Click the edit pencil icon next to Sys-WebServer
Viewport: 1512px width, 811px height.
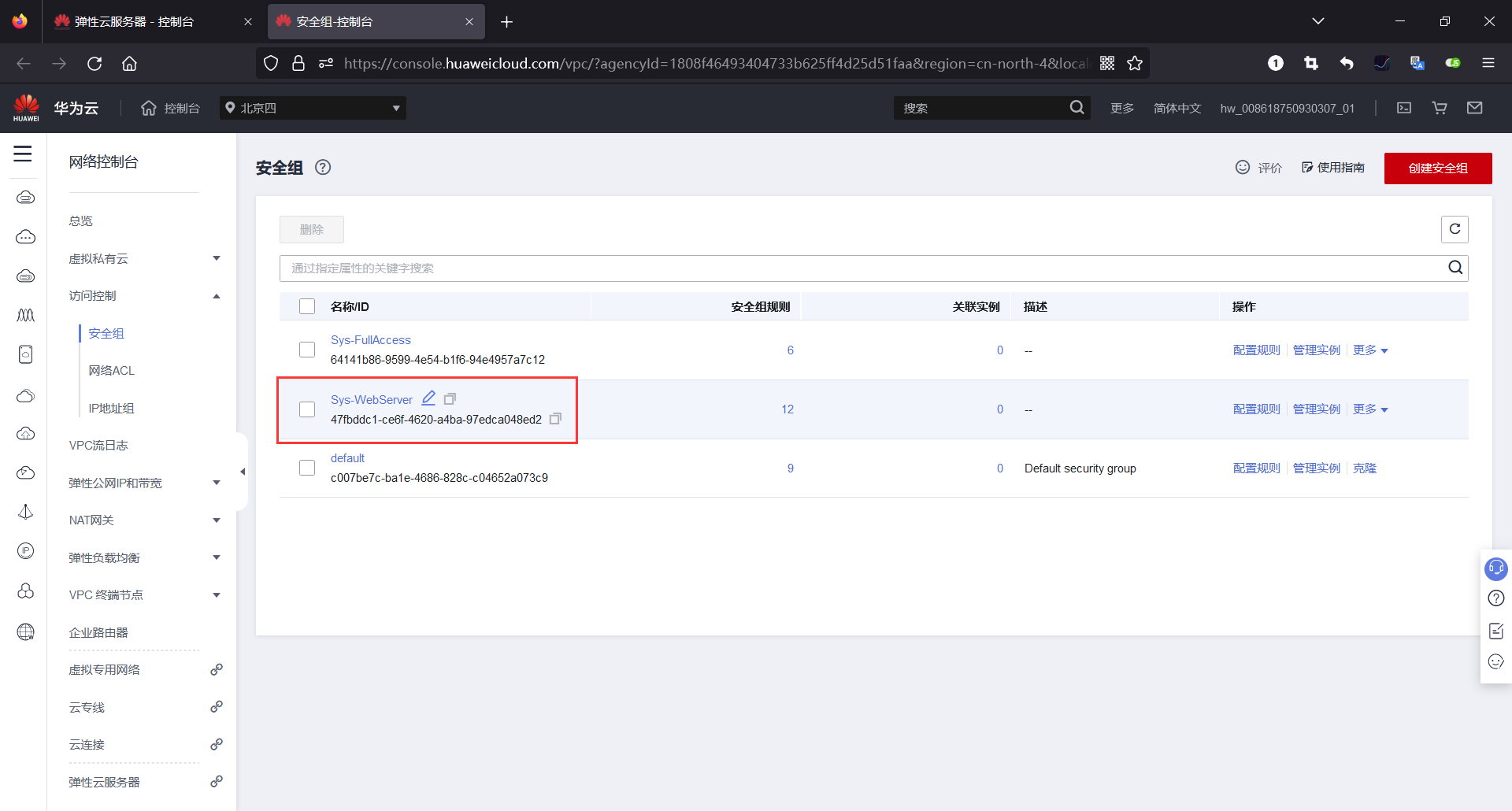pos(428,398)
